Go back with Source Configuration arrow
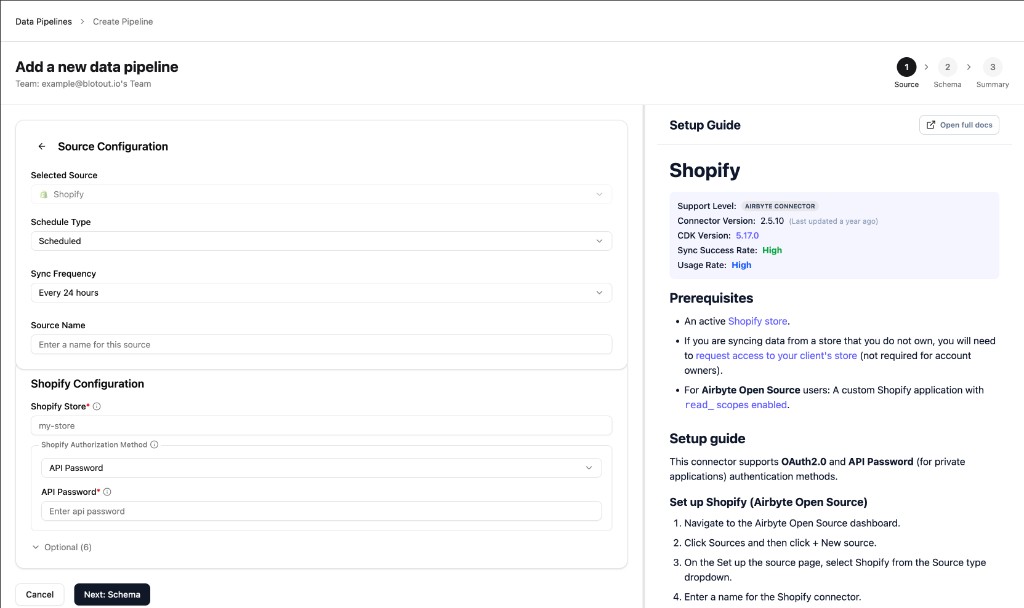 point(42,146)
